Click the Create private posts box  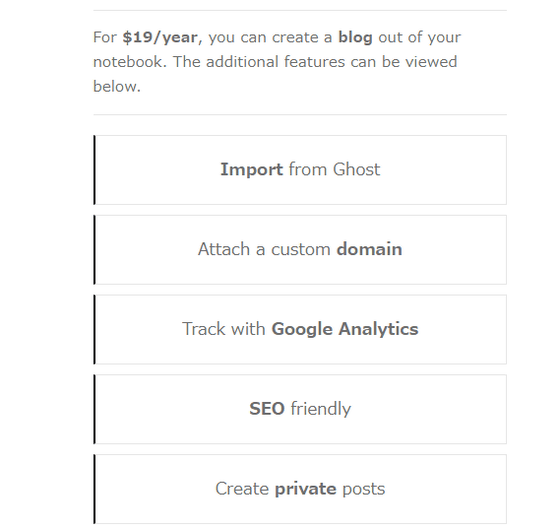[300, 489]
